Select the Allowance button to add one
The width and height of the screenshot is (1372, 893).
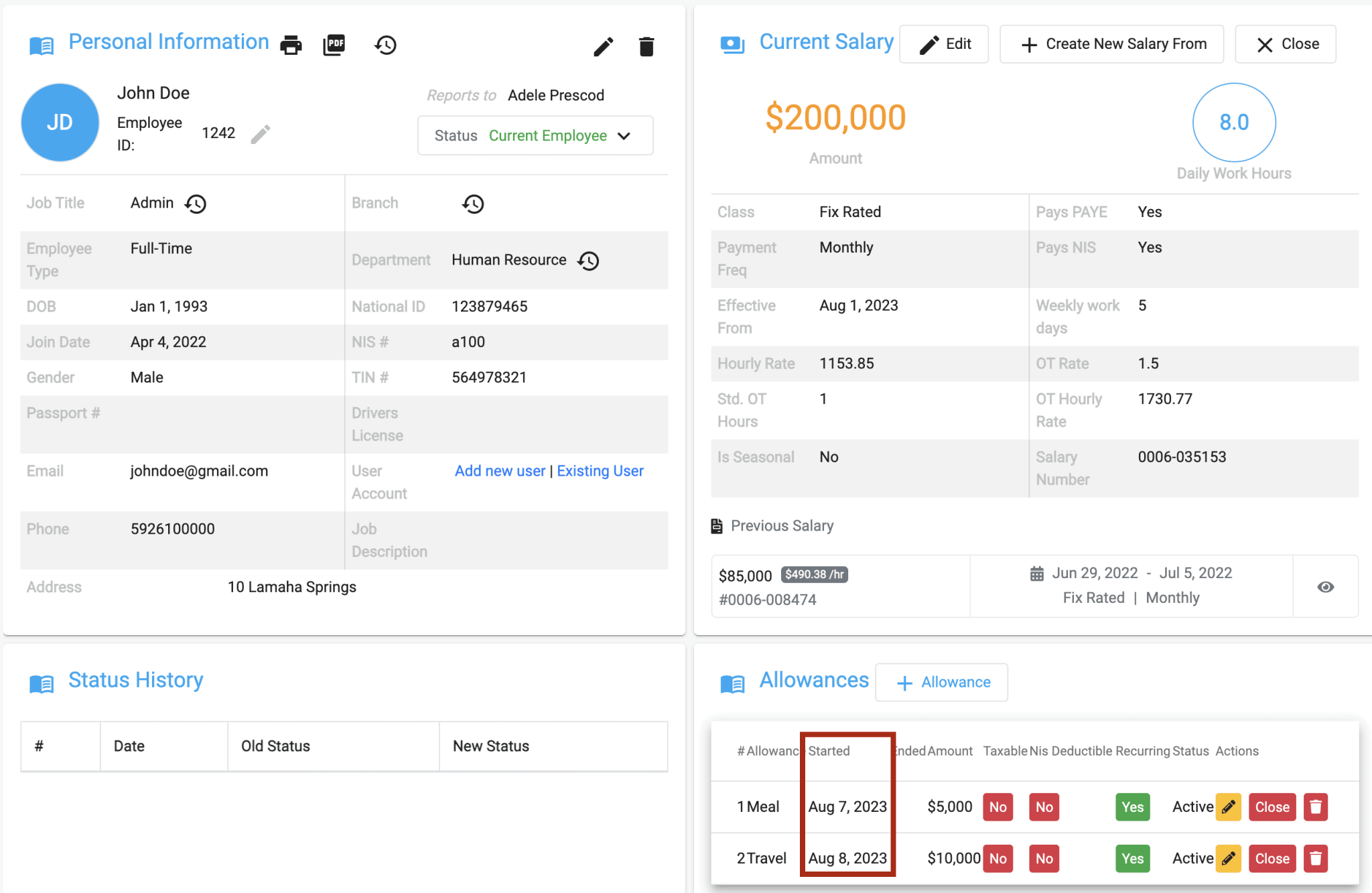pos(941,682)
